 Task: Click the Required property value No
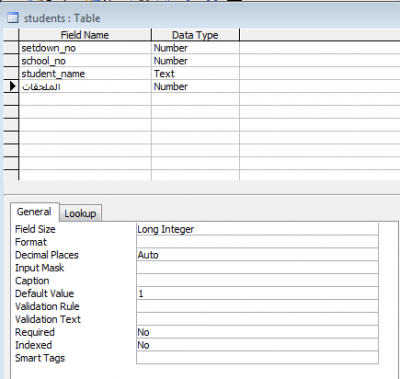pos(257,332)
